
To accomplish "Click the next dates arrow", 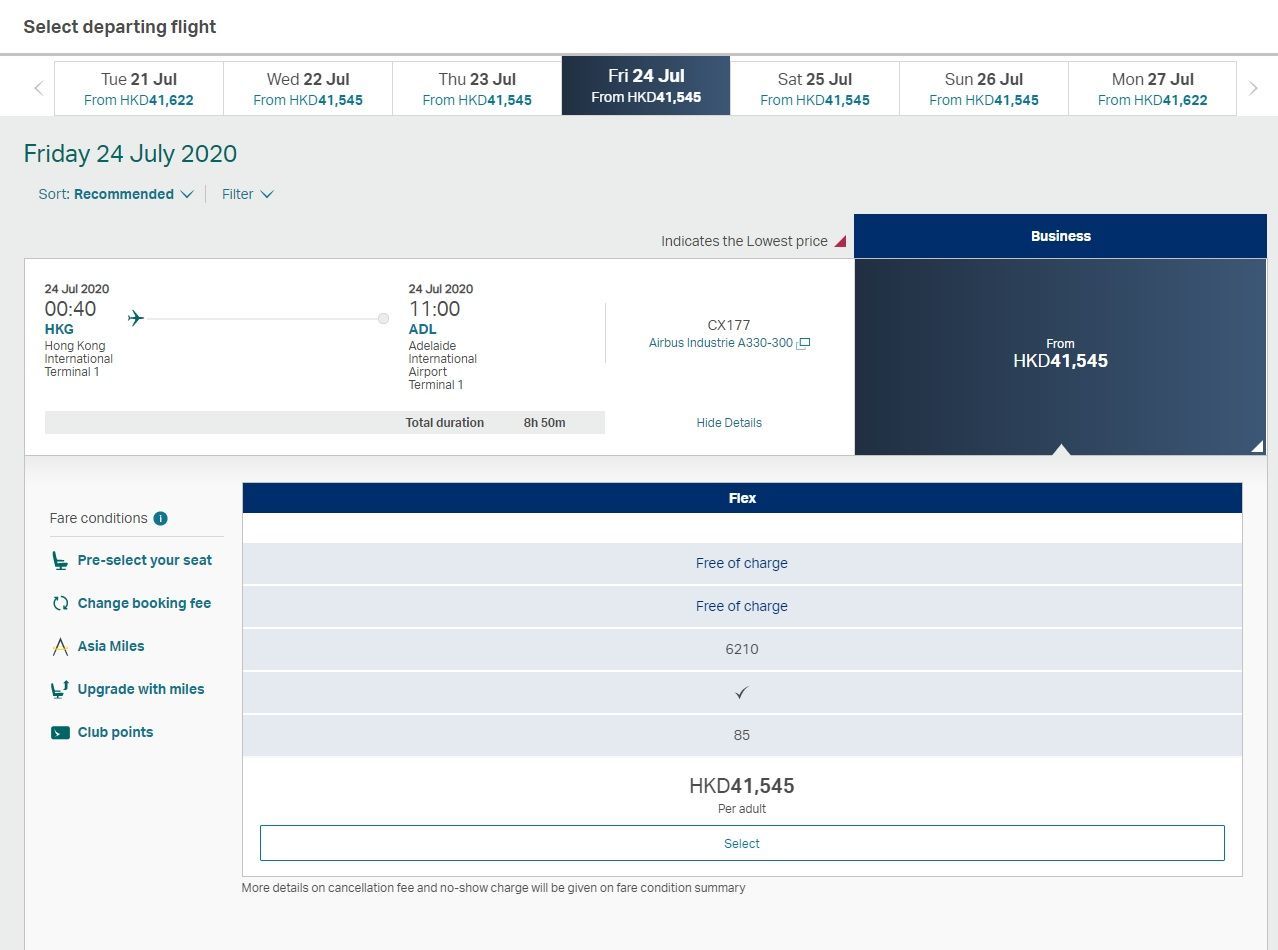I will (1253, 88).
